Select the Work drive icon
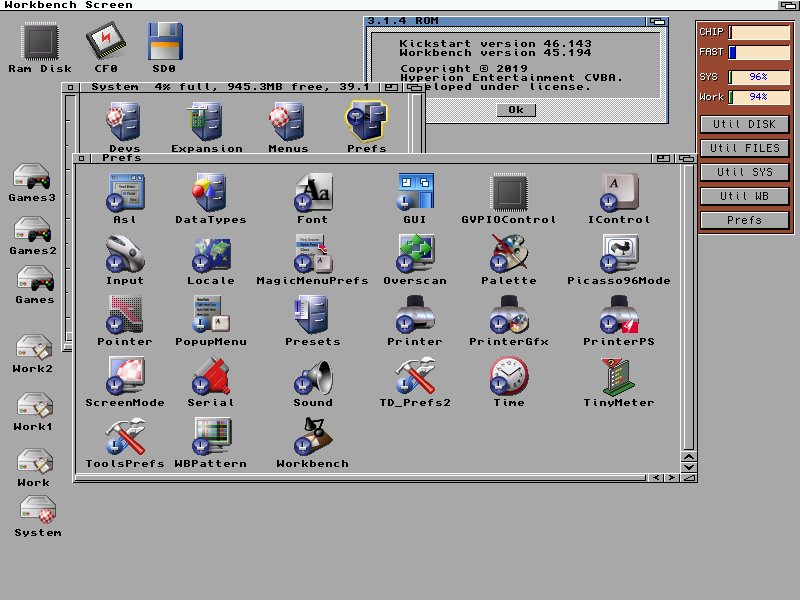 coord(34,461)
